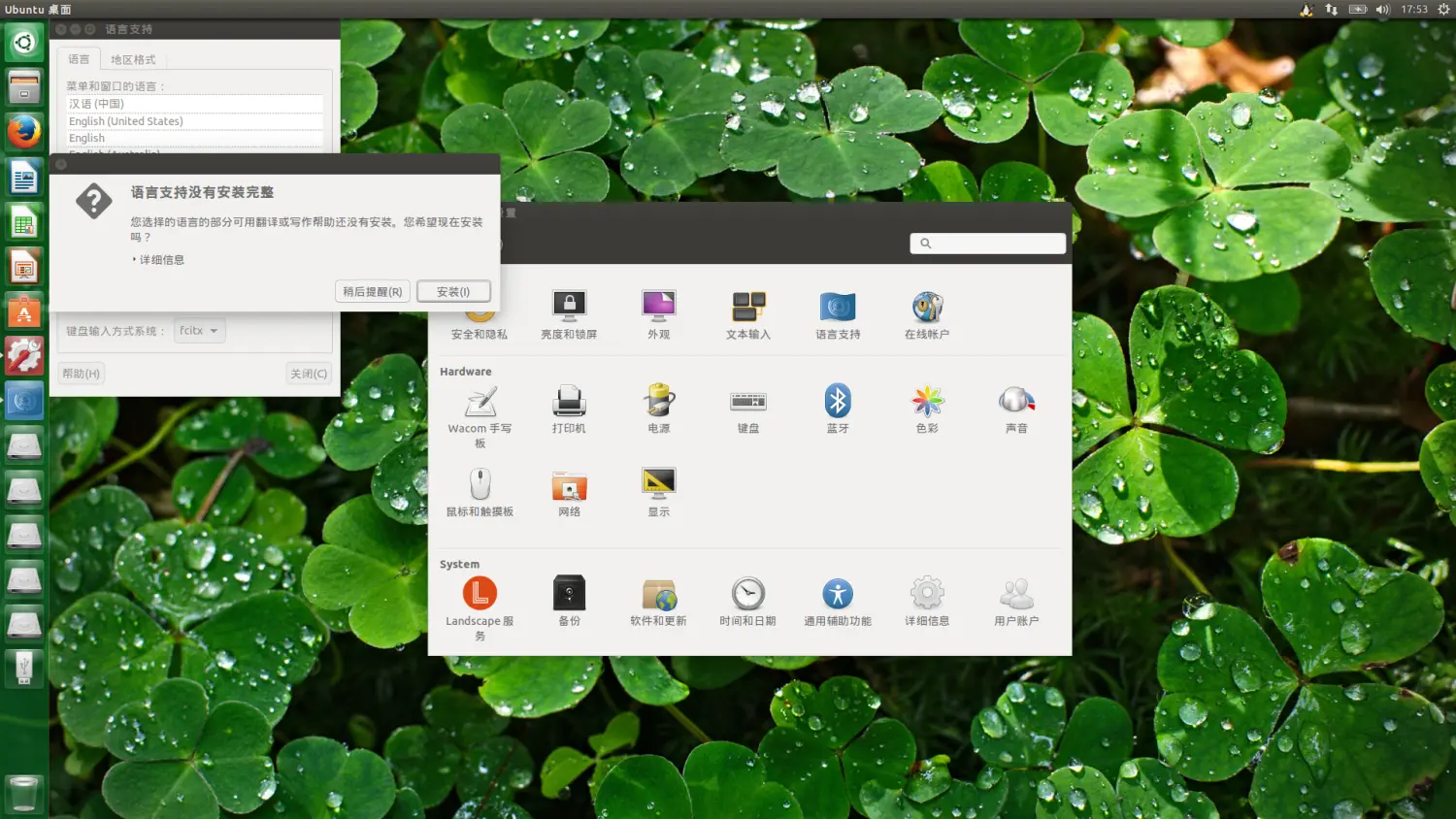Launch Firefox from the Ubuntu launcher
Image resolution: width=1456 pixels, height=819 pixels.
pos(24,131)
